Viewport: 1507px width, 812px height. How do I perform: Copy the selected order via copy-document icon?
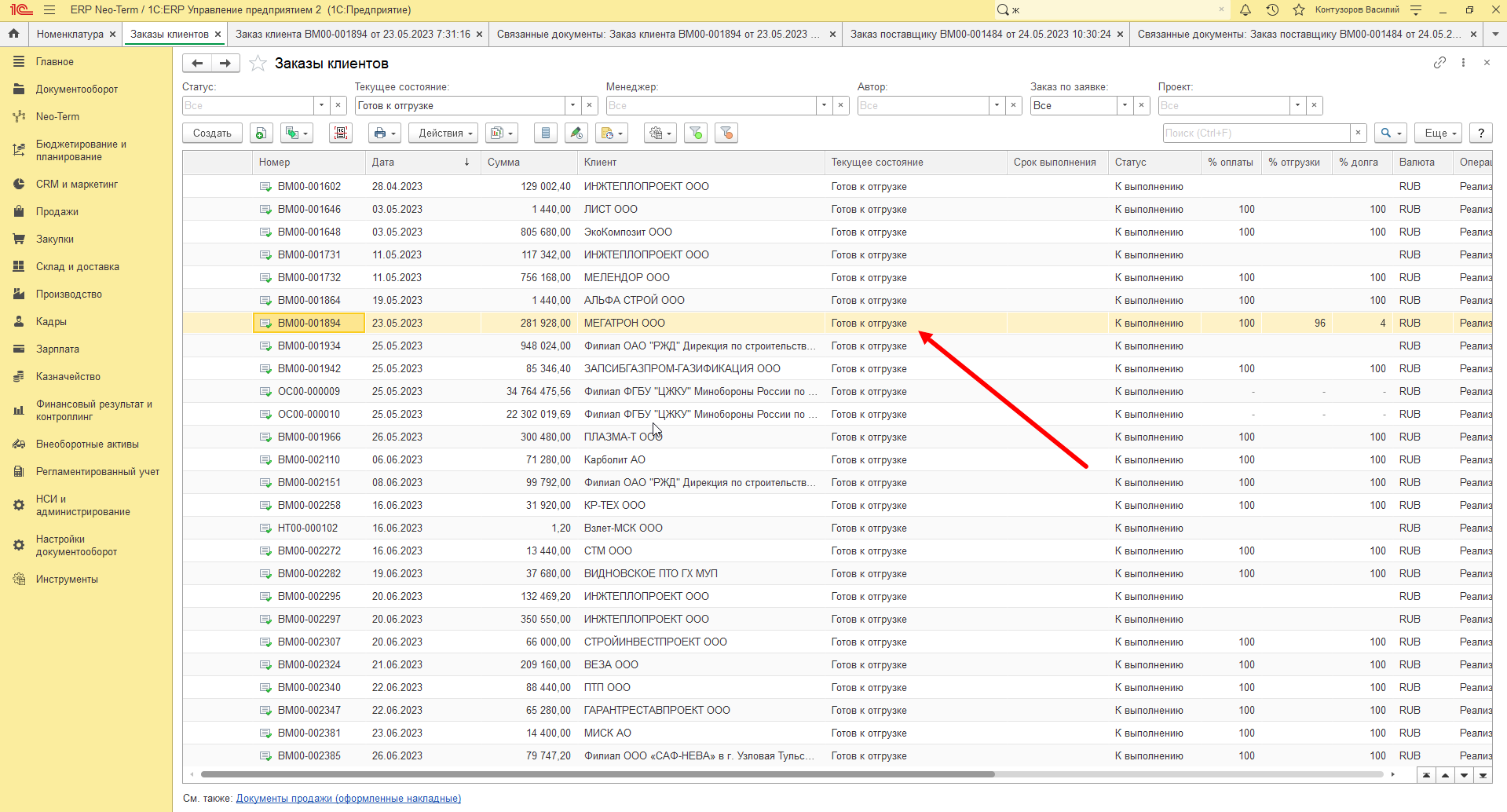262,134
